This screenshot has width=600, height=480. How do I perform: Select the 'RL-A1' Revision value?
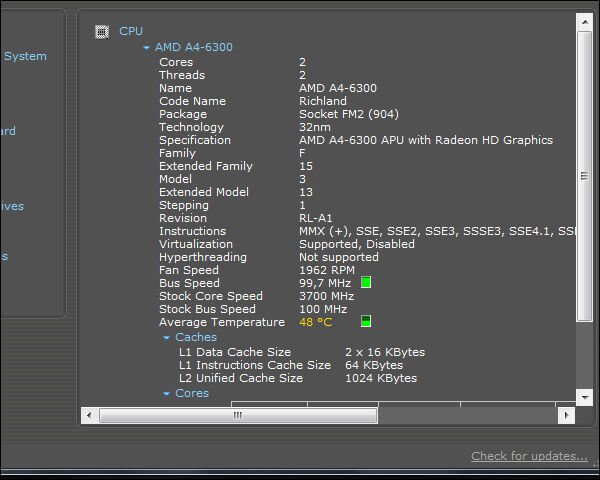[316, 218]
